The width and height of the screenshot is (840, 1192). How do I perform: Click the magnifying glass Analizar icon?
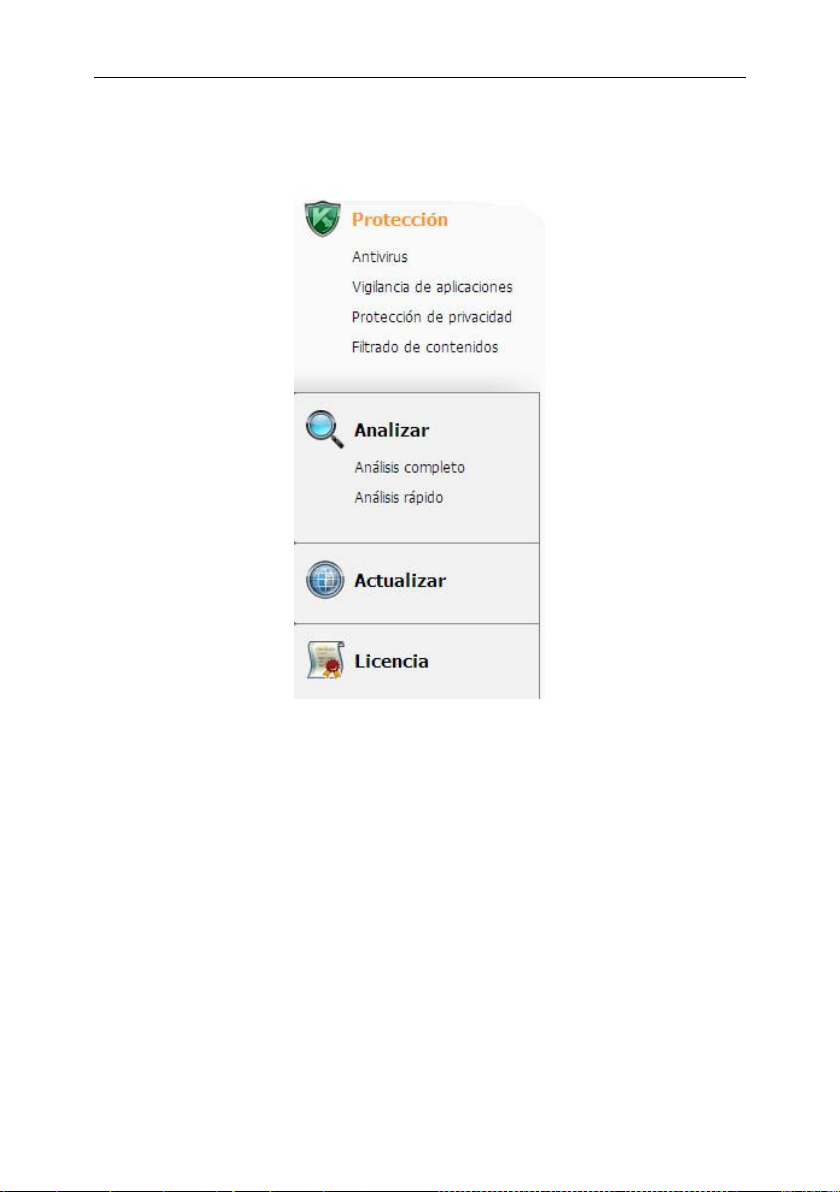click(x=325, y=429)
